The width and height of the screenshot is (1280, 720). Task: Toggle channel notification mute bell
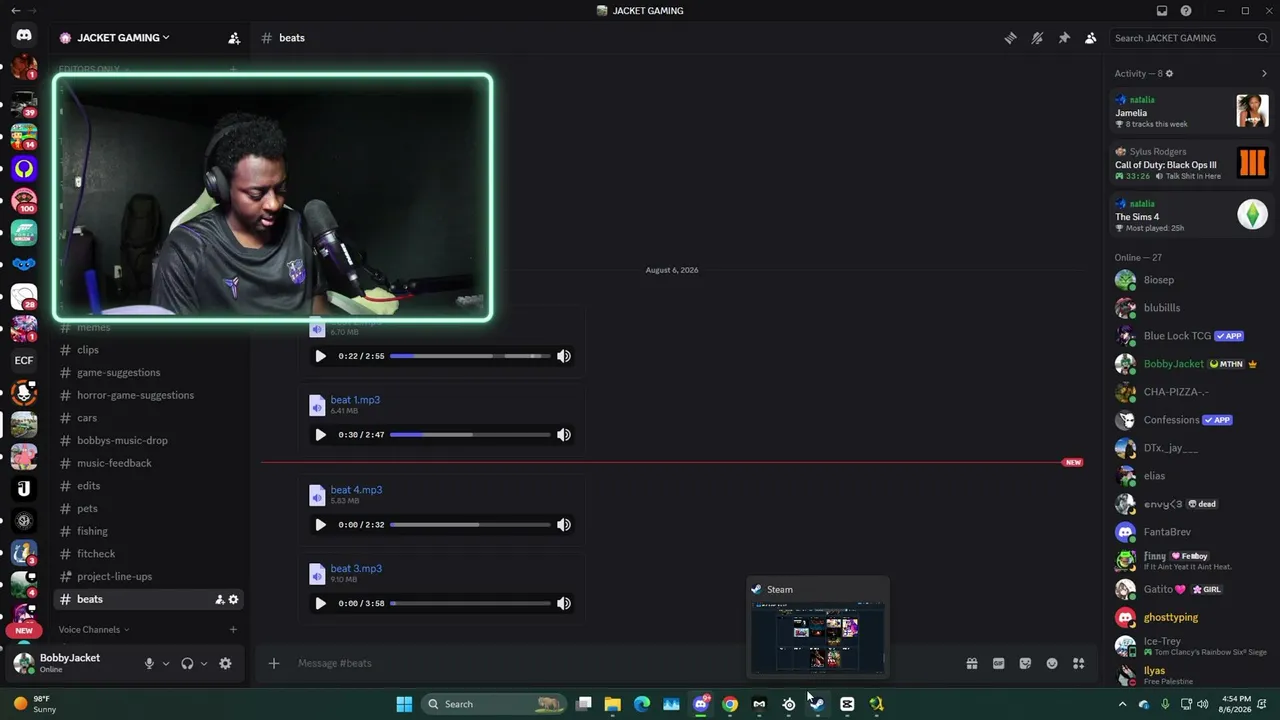click(x=1037, y=38)
